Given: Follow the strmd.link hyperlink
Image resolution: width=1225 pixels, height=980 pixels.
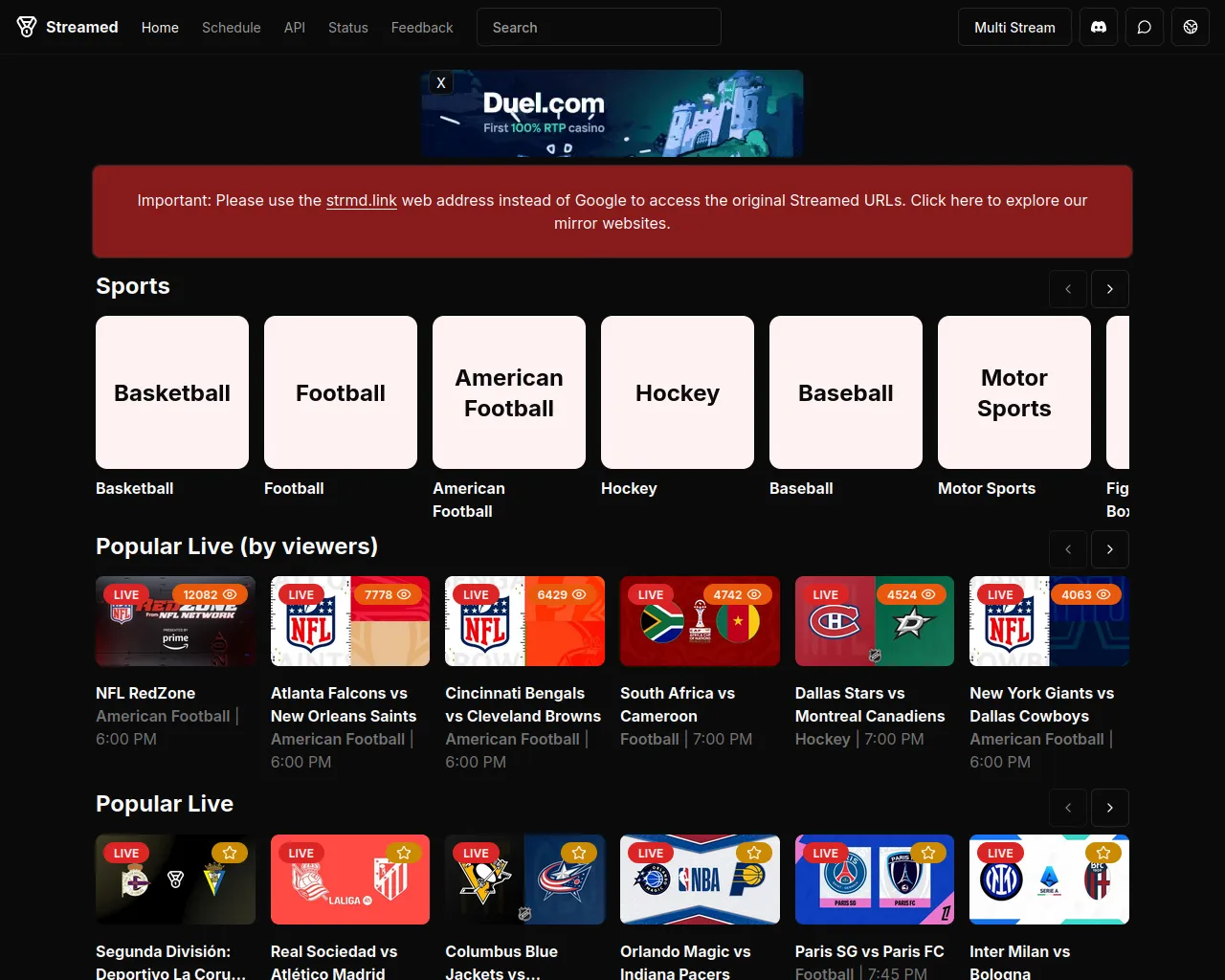Looking at the screenshot, I should [x=361, y=201].
